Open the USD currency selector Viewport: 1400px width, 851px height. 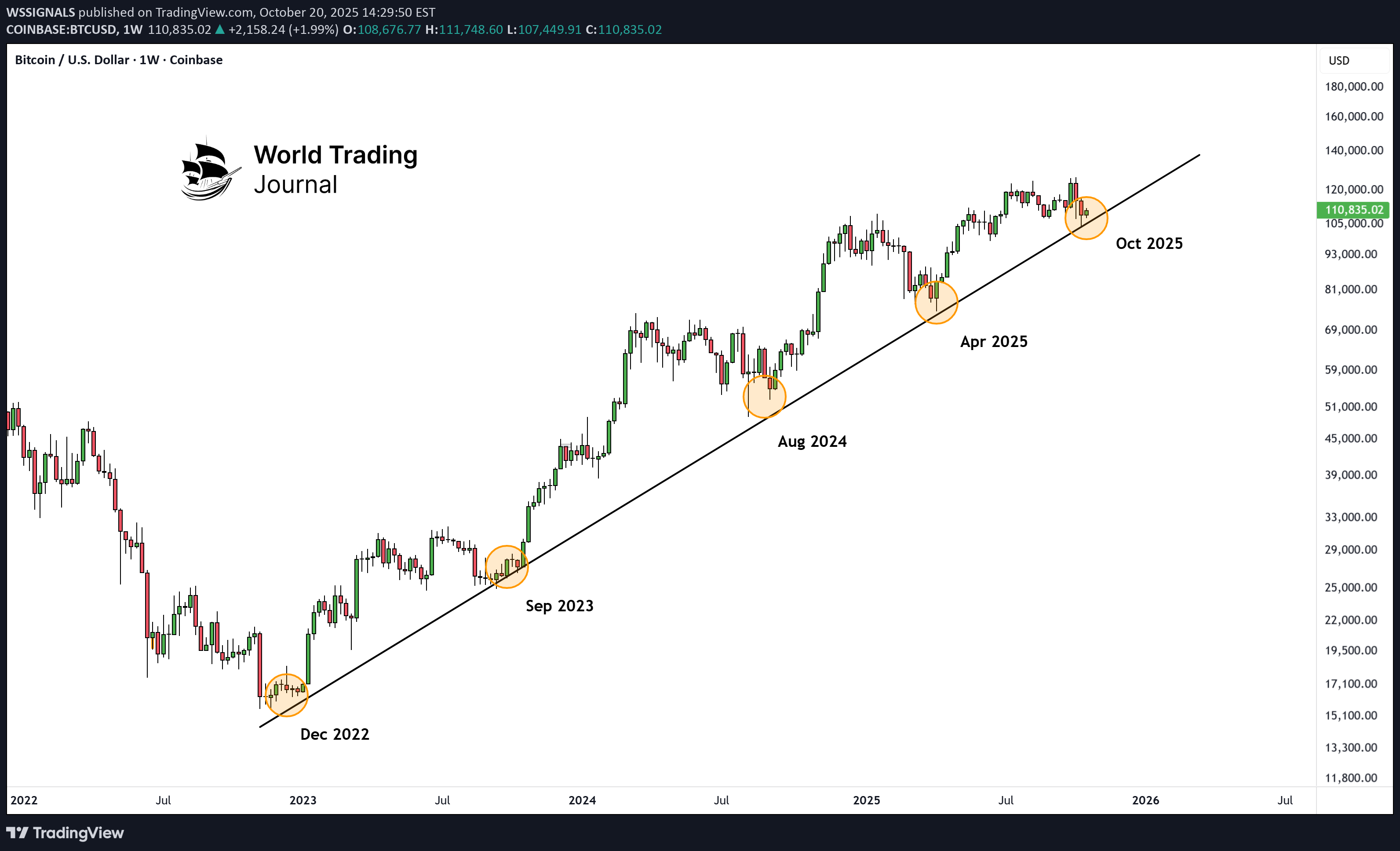coord(1338,60)
